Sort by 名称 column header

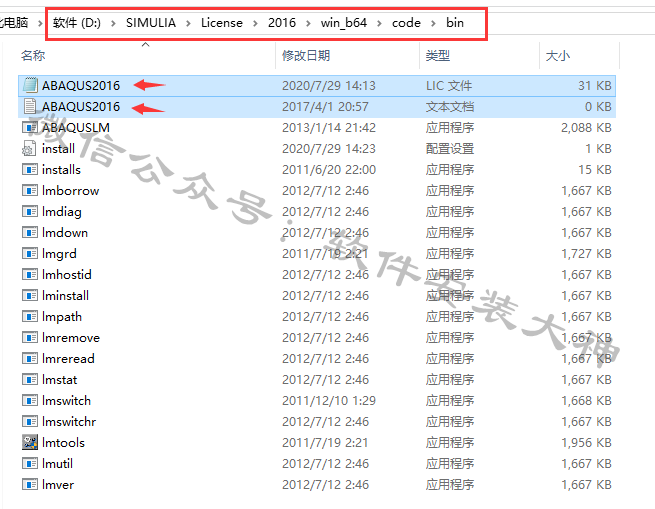[33, 55]
